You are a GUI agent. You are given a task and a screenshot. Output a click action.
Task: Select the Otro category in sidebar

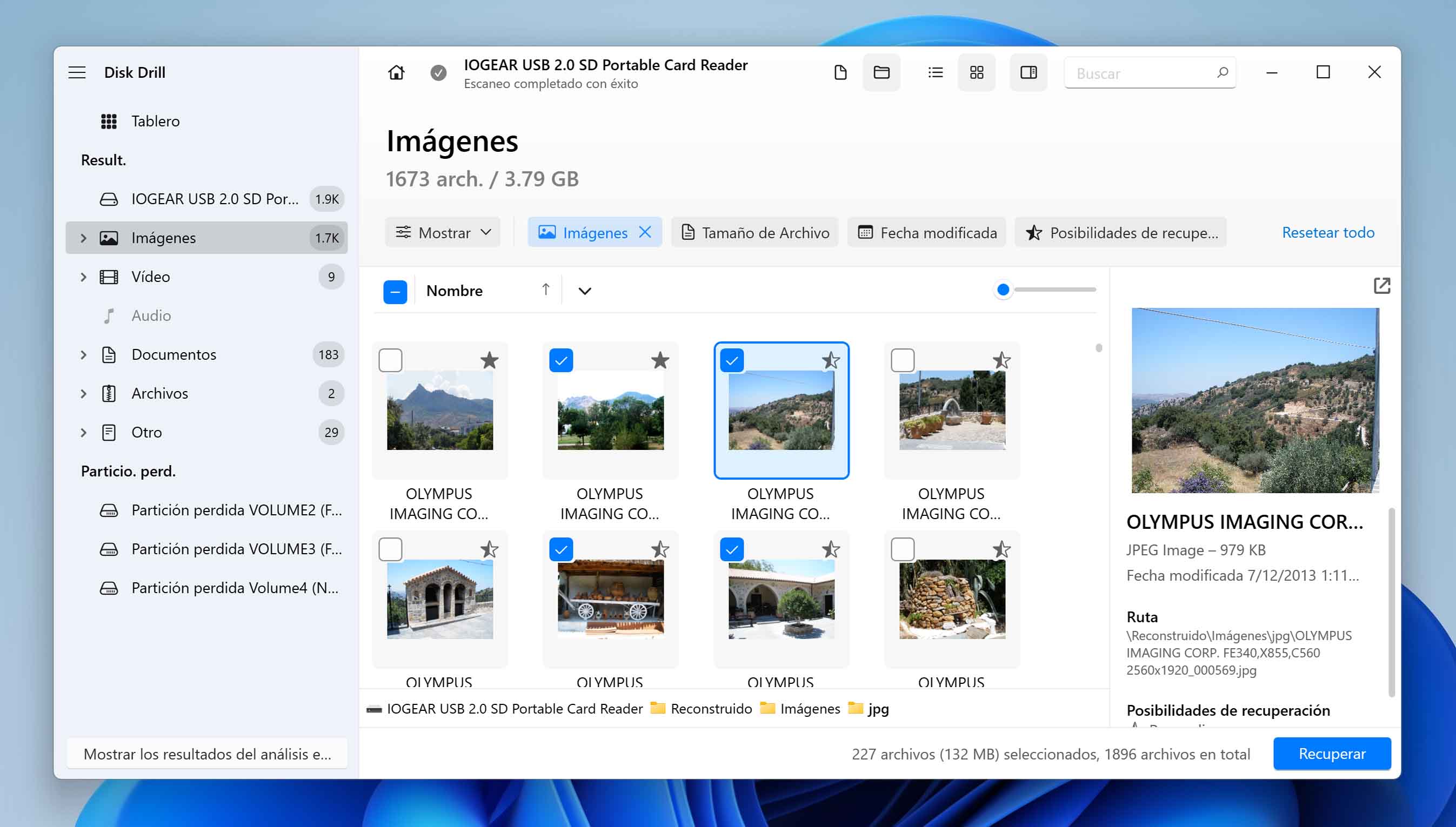(x=206, y=432)
